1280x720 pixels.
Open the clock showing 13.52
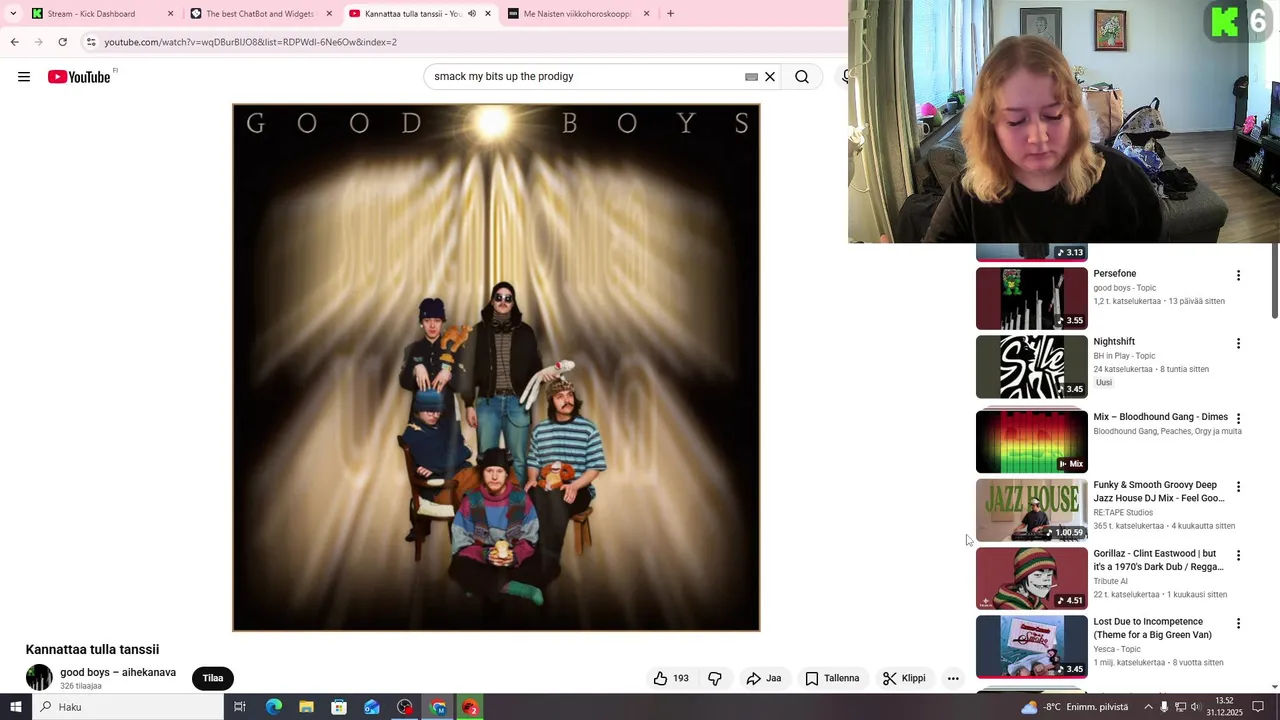1224,707
